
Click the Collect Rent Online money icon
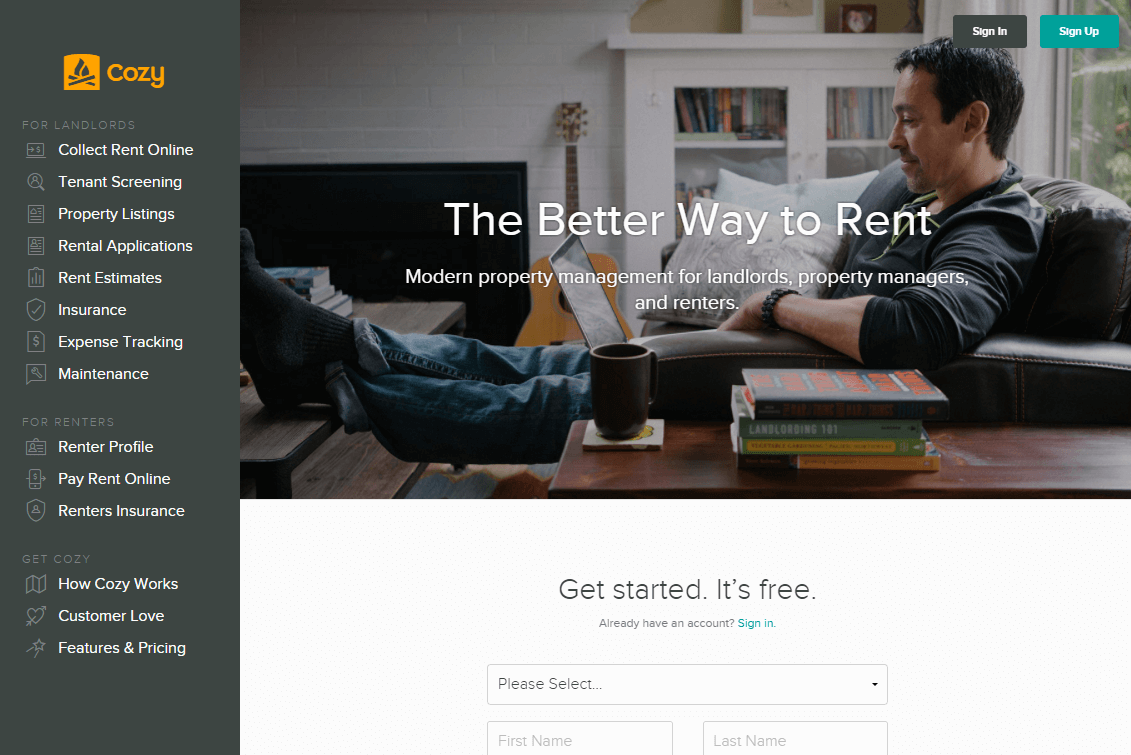35,150
